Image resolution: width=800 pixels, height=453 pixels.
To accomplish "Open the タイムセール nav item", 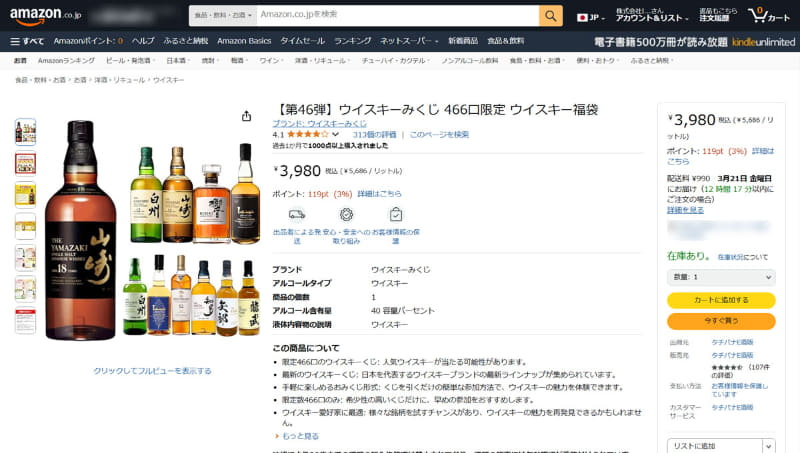I will click(x=303, y=41).
